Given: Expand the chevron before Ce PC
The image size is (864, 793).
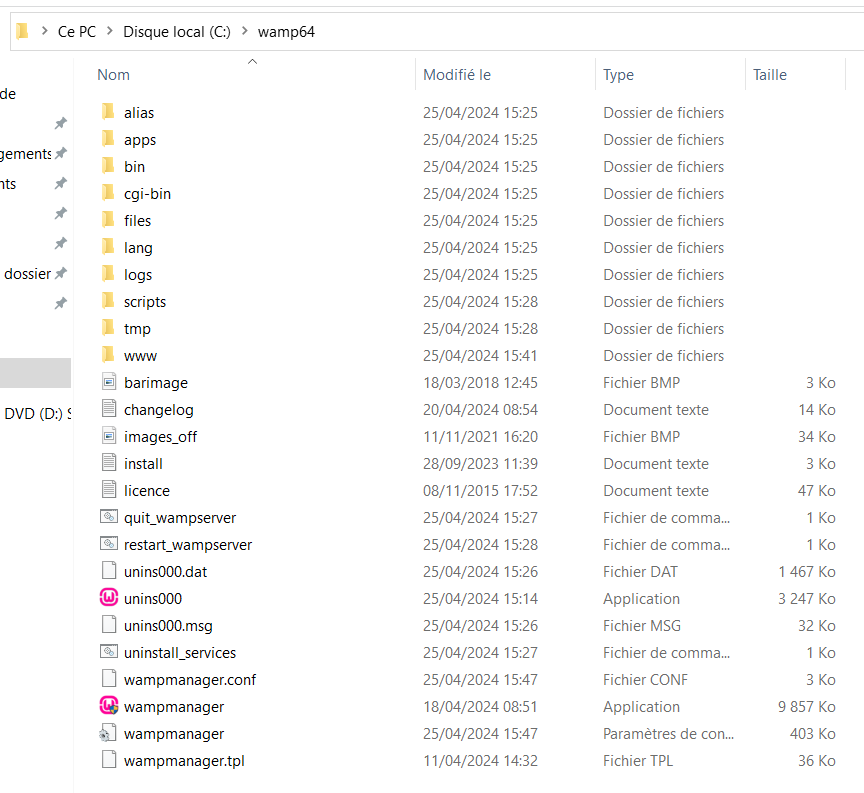Looking at the screenshot, I should [x=45, y=31].
